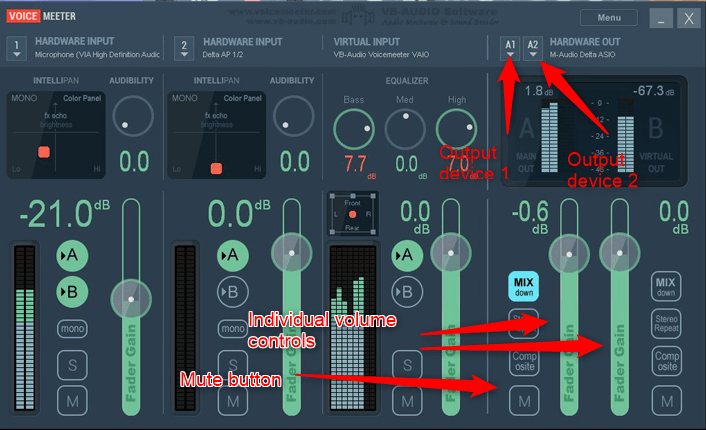Image resolution: width=706 pixels, height=430 pixels.
Task: Mute Hardware Input 1 with M button
Action: tap(72, 401)
